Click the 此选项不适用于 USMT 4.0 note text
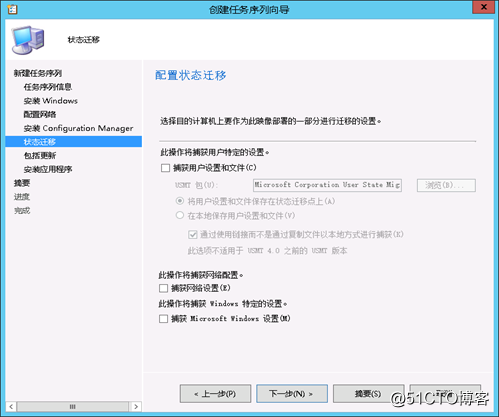The image size is (499, 417). pyautogui.click(x=267, y=251)
